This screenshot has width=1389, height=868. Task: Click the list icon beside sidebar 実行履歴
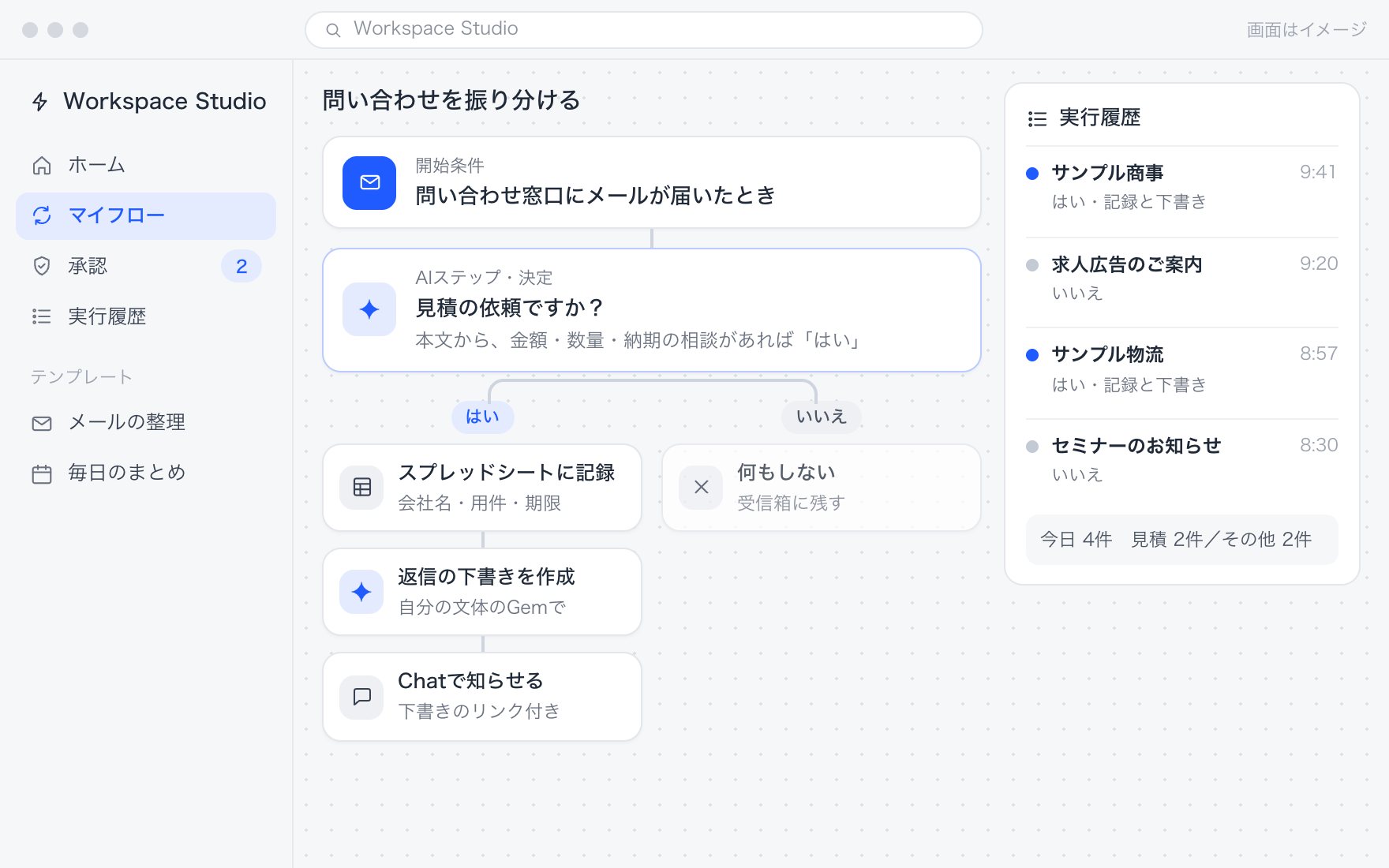(42, 316)
